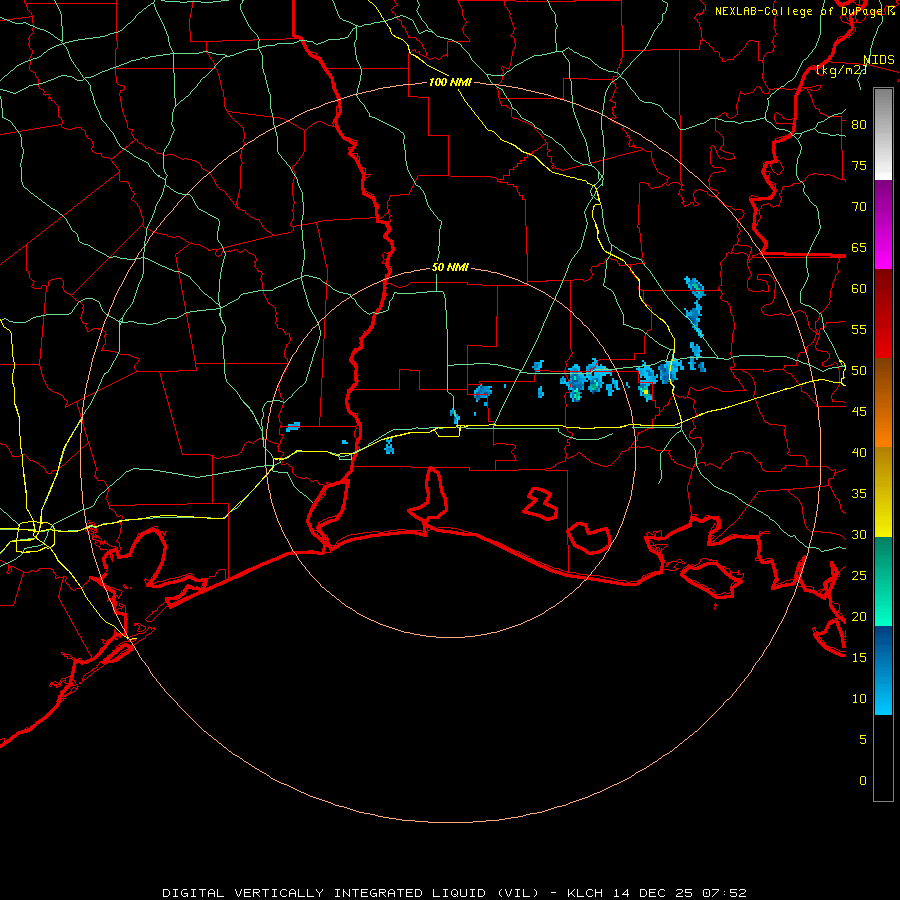Click the '100 NMI' range ring label
The width and height of the screenshot is (900, 900).
coord(450,82)
